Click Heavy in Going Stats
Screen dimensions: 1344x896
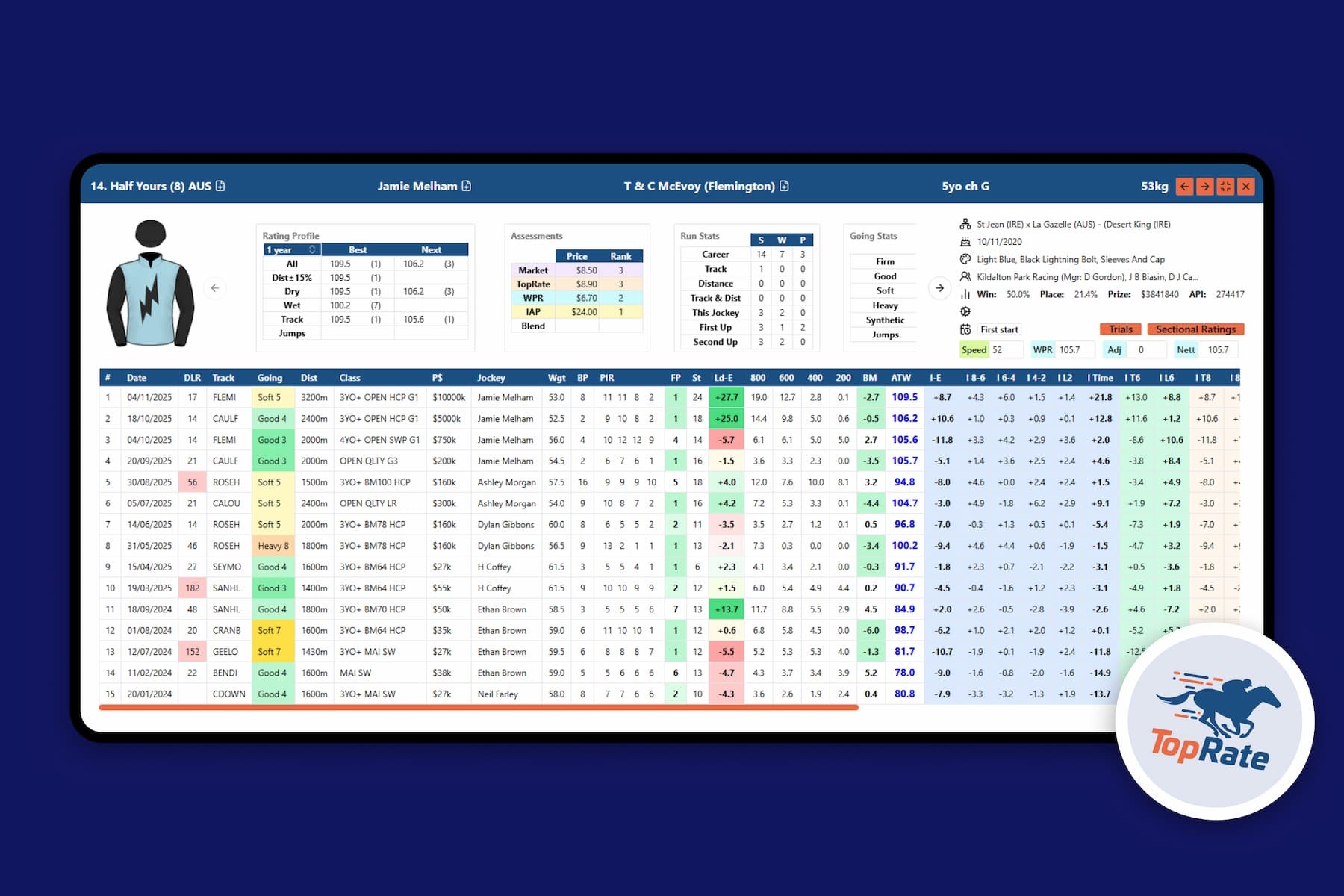pos(885,305)
